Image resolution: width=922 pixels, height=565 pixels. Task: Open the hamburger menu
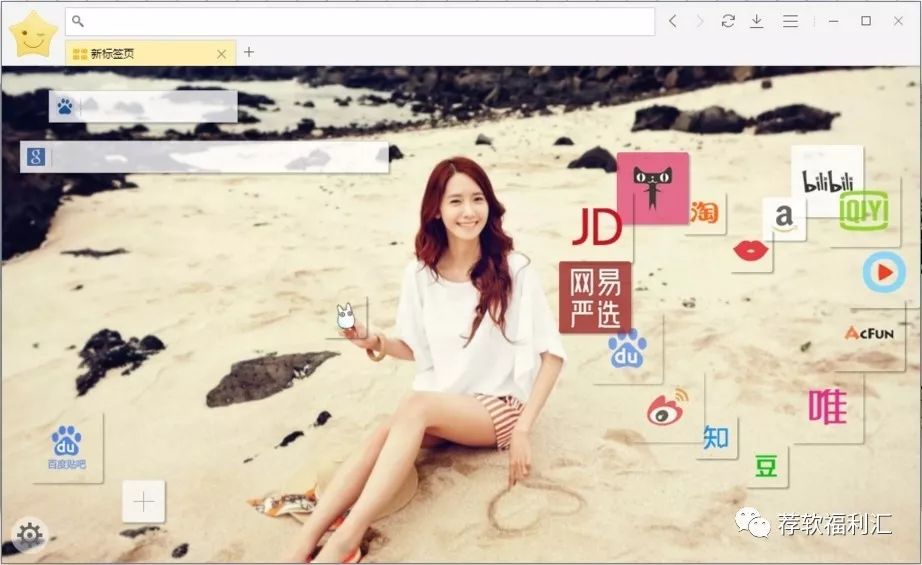point(790,21)
